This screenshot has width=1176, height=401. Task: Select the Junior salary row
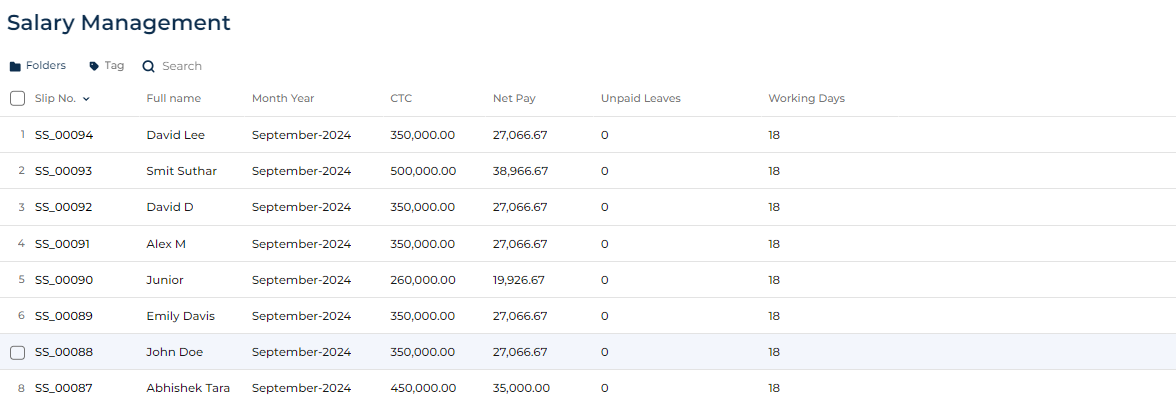[588, 280]
